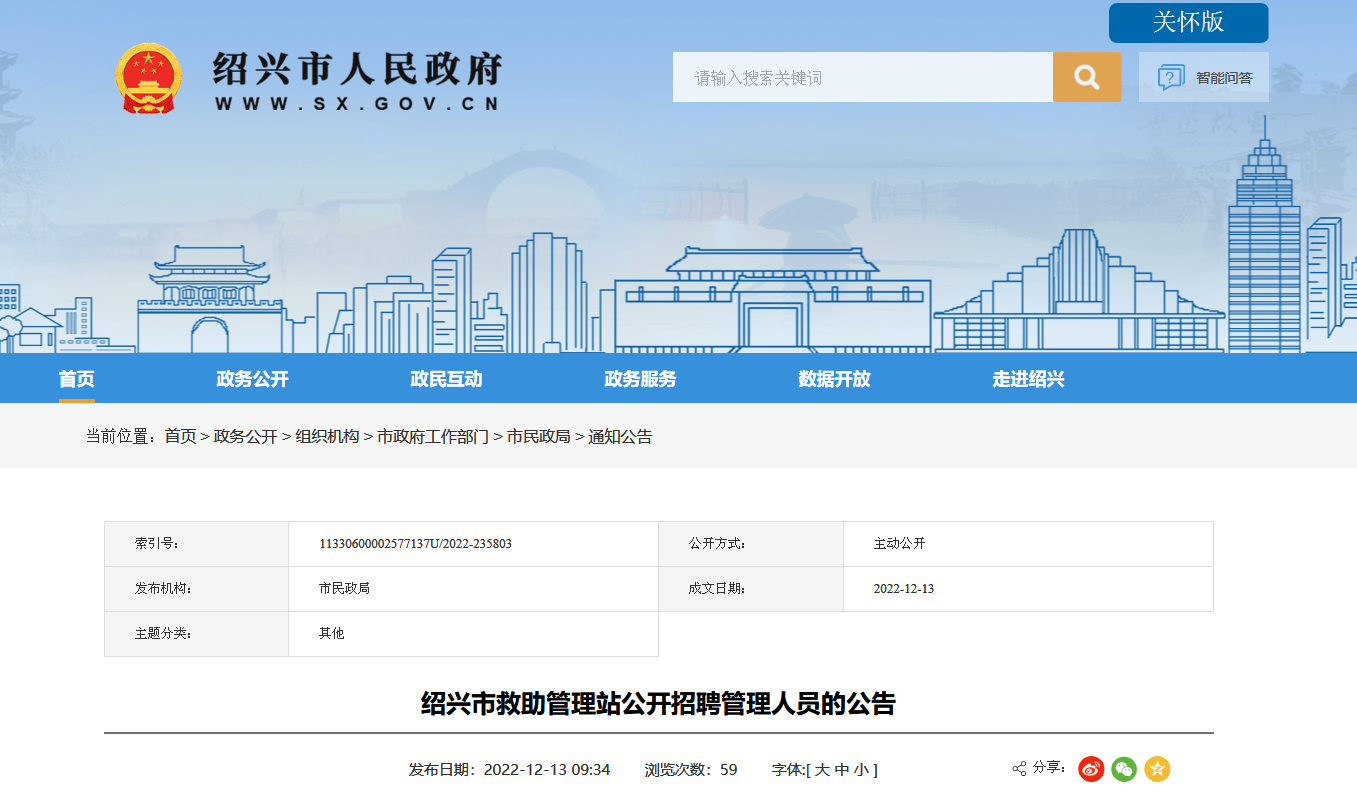Switch to 关怀版 accessibility mode
Screen dimensions: 1357x802
(1188, 23)
